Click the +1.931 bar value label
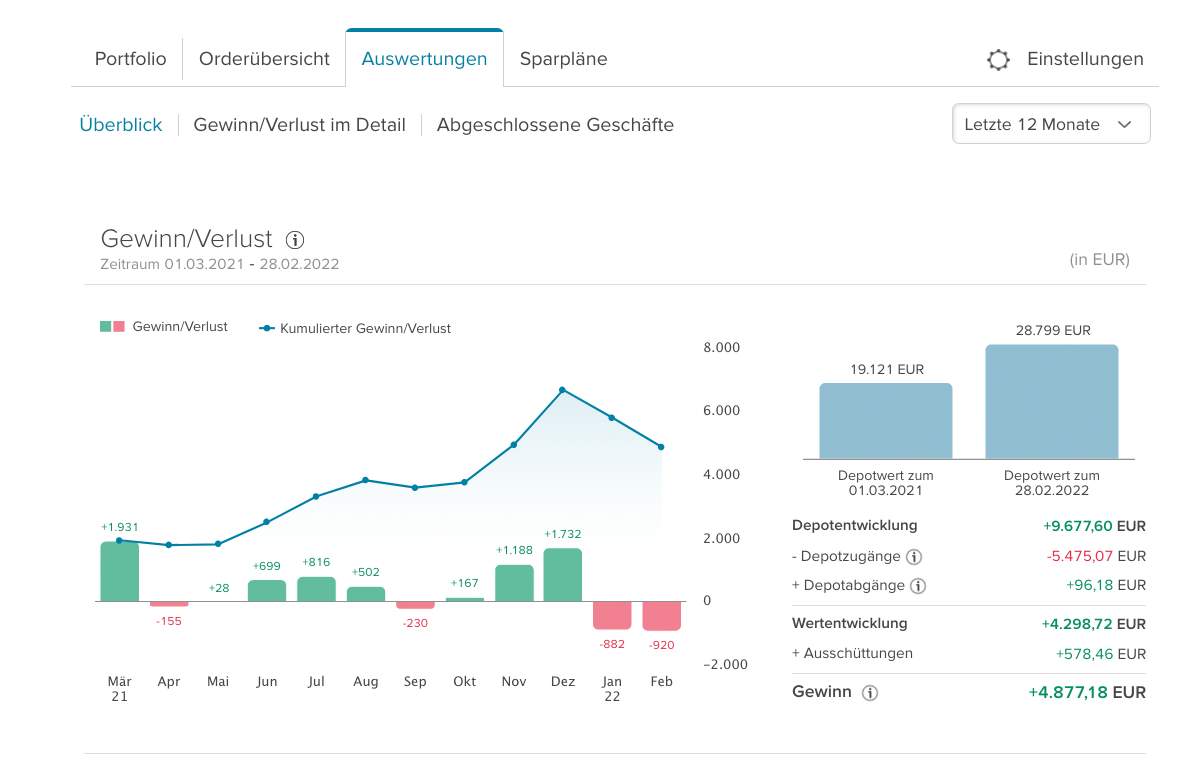 [119, 527]
